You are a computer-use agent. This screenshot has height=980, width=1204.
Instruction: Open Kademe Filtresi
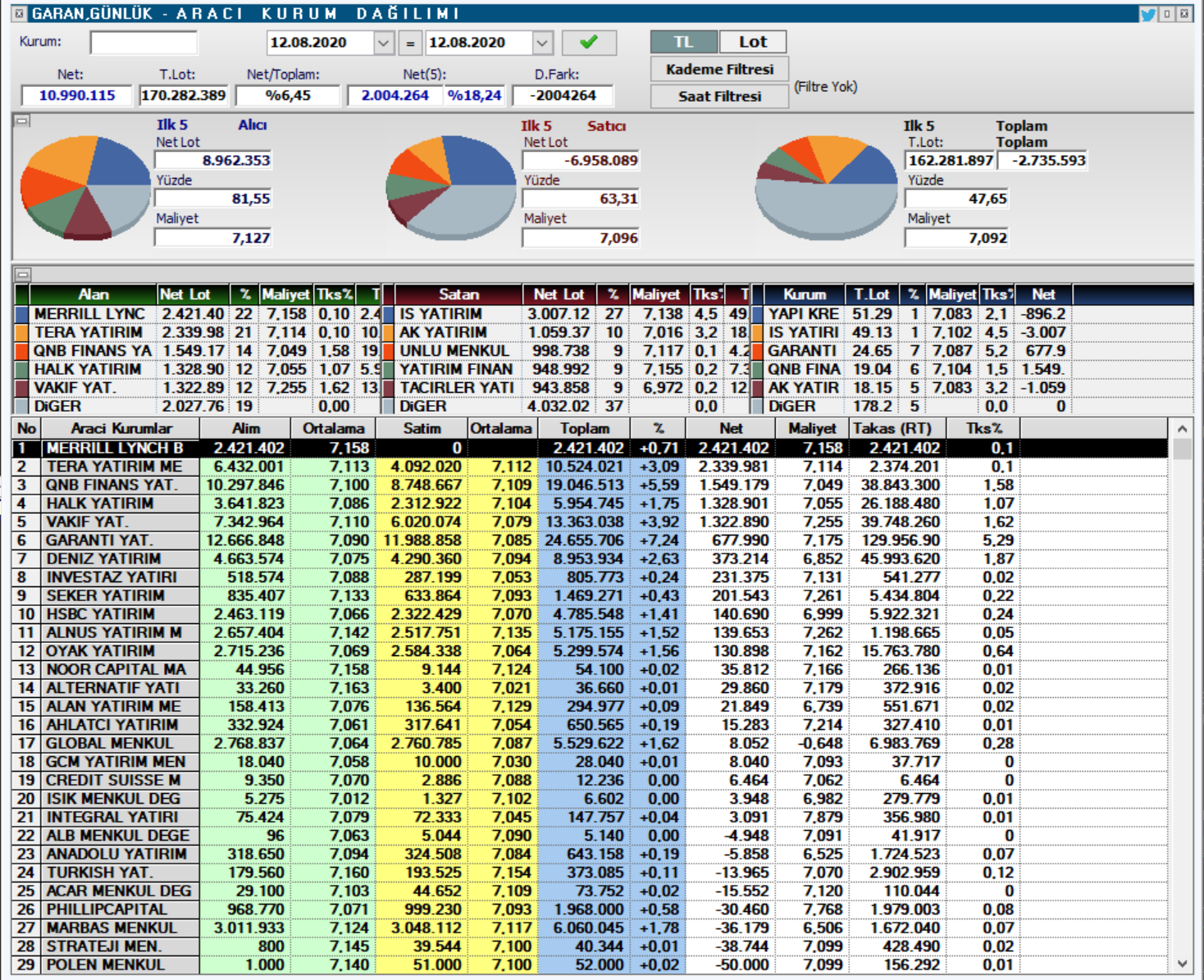click(719, 70)
